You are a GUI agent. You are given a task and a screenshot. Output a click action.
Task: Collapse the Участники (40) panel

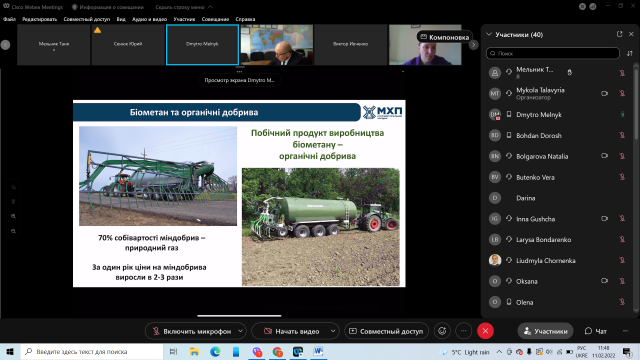coord(489,35)
